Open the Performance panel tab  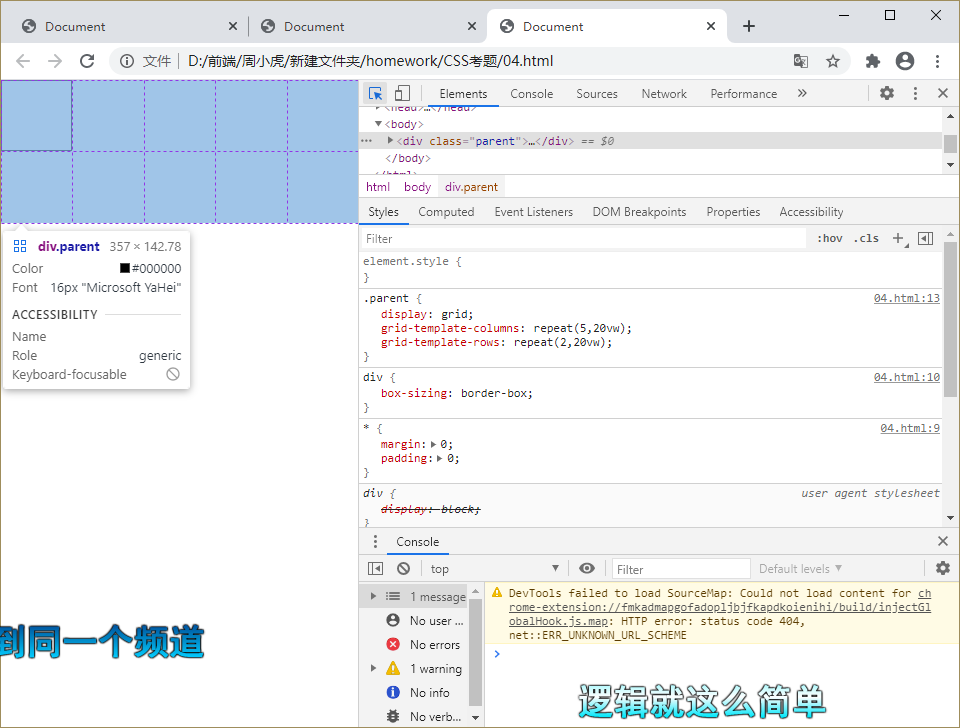point(743,94)
